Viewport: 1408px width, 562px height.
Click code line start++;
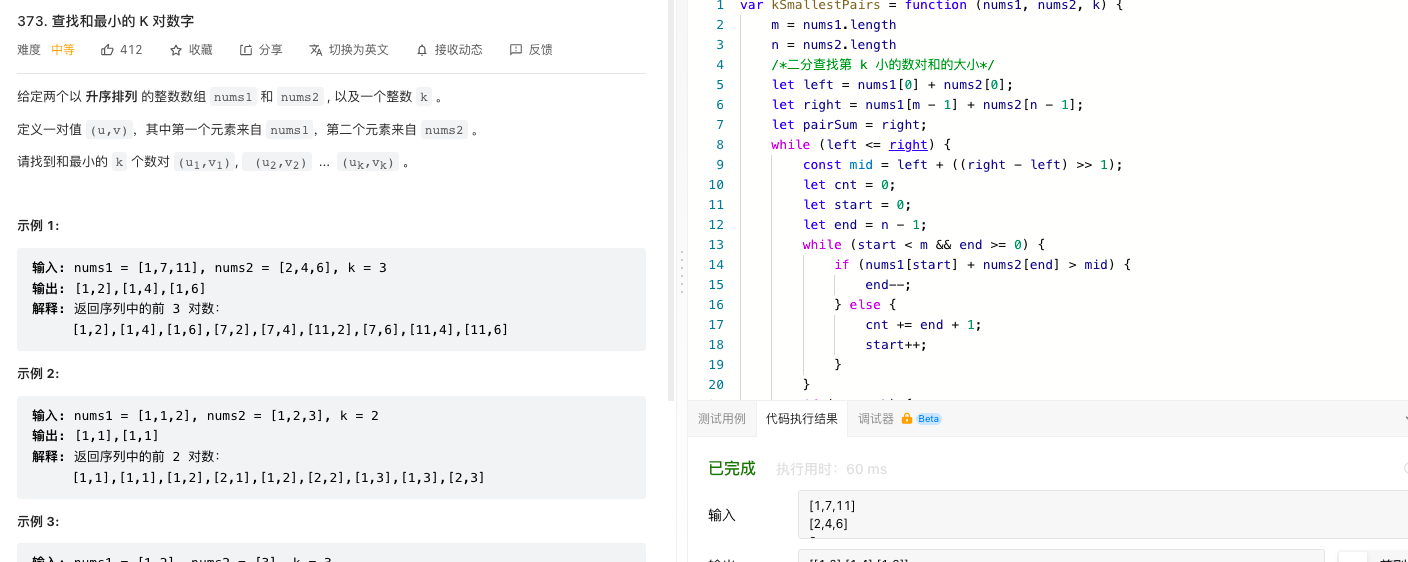pyautogui.click(x=896, y=345)
